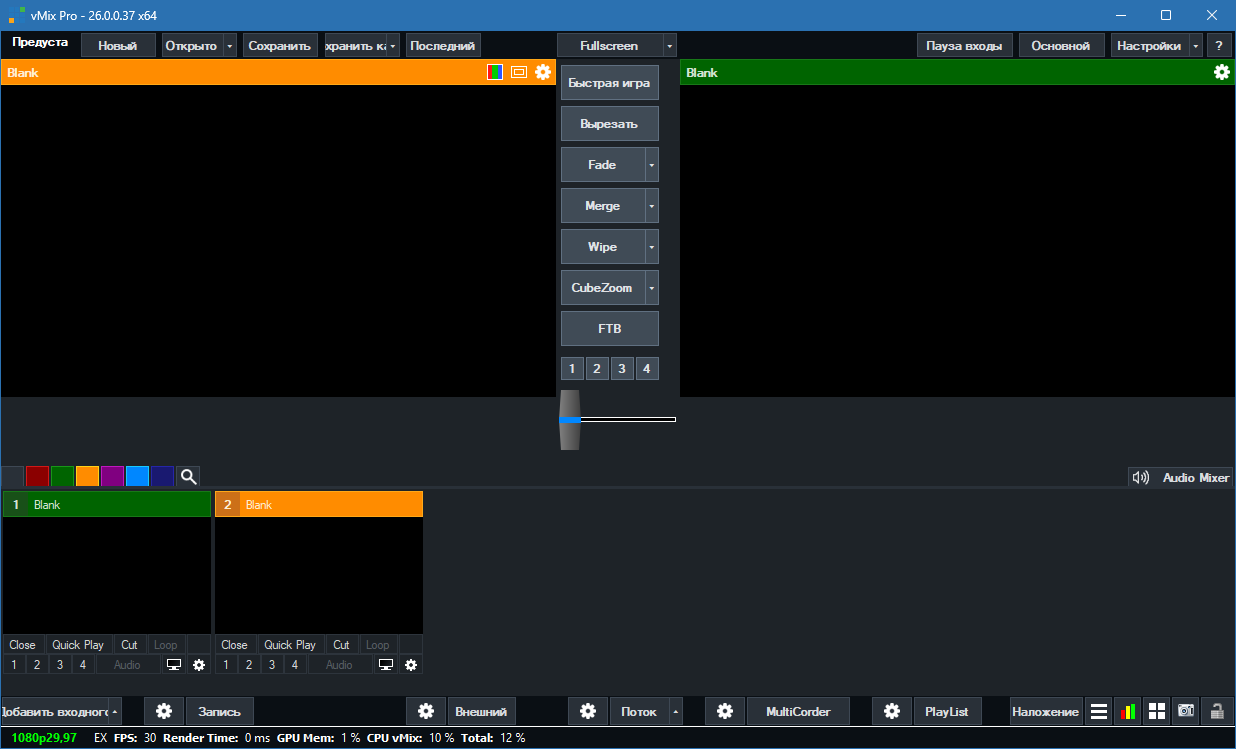The image size is (1236, 749).
Task: Click the MultiCorder button
Action: (797, 711)
